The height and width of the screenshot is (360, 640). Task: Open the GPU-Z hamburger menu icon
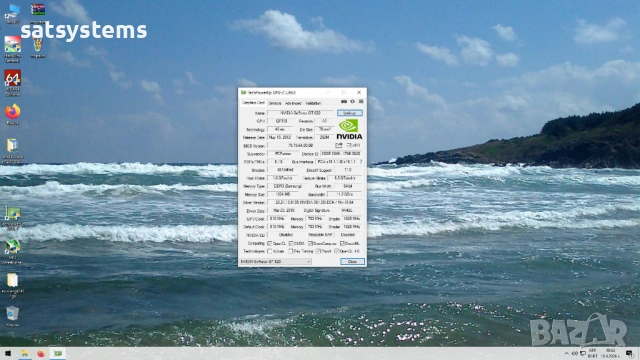pos(361,102)
